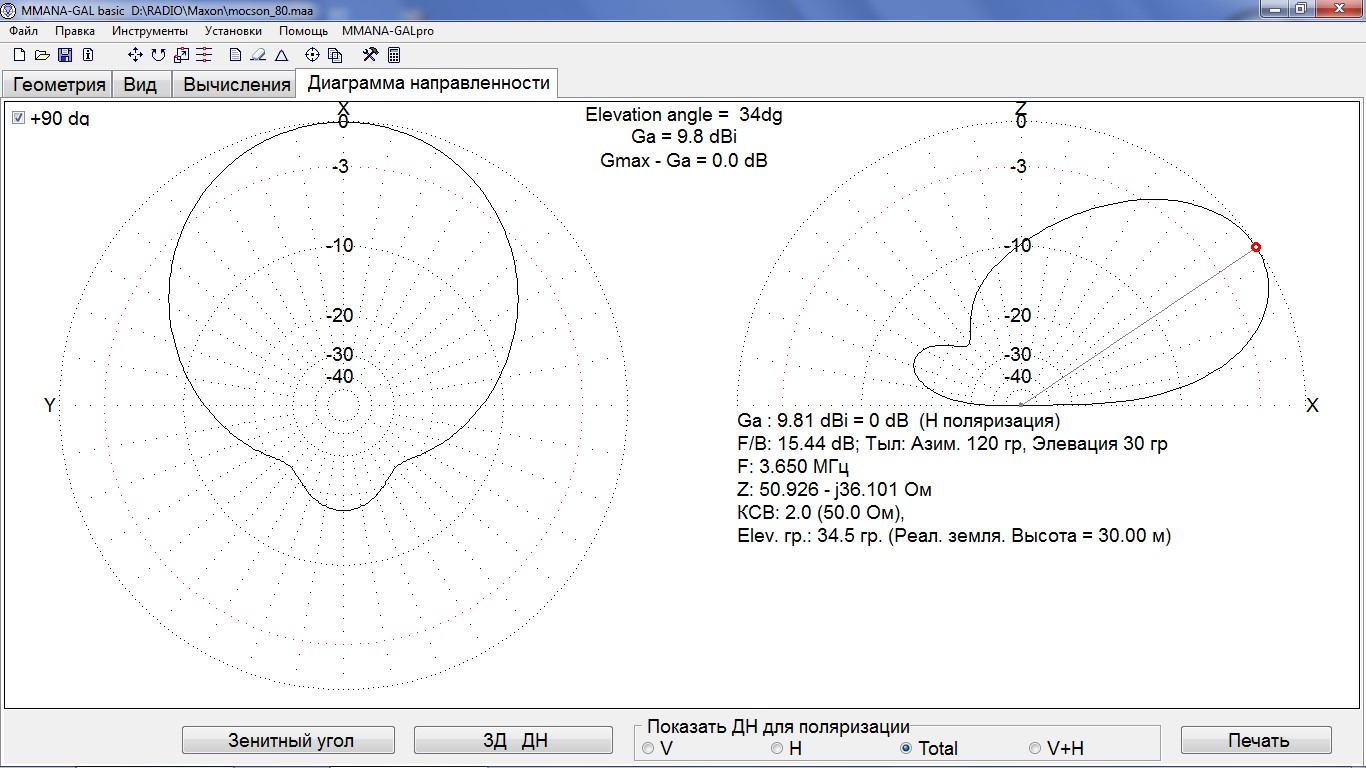Select the Rotate antenna tool icon
Image resolution: width=1366 pixels, height=768 pixels.
[158, 55]
